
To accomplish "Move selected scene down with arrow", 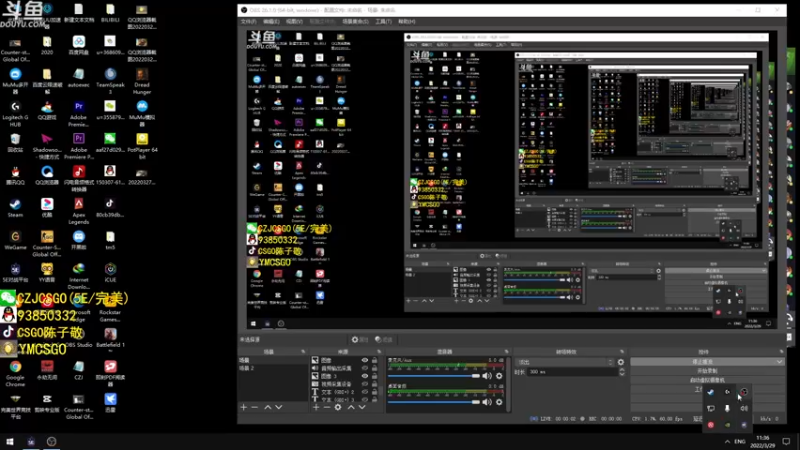I will 279,407.
